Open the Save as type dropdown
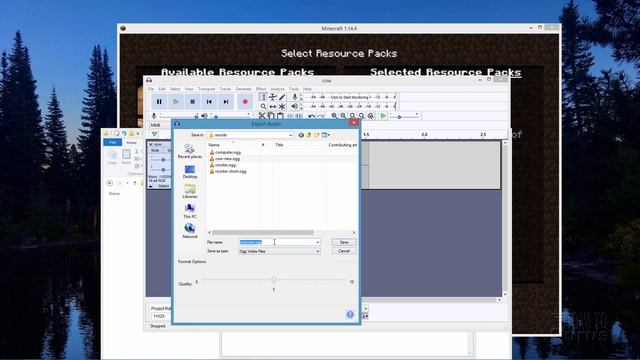This screenshot has height=360, width=640. point(279,251)
